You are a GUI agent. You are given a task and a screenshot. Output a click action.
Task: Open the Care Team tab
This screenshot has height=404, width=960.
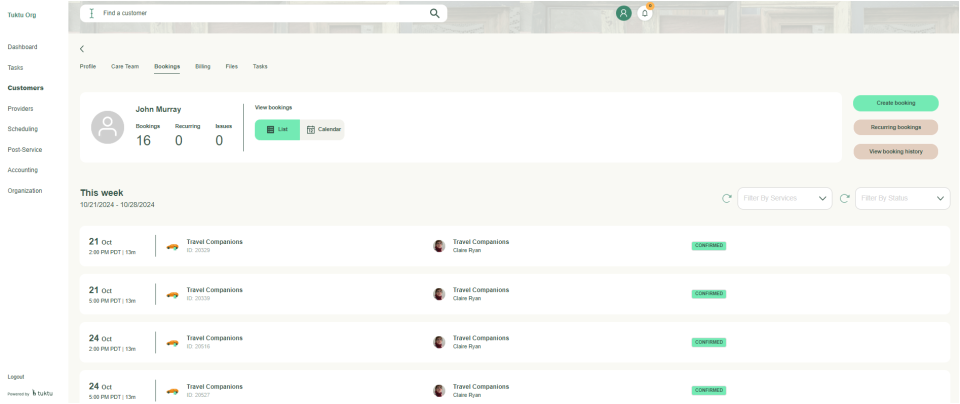(125, 66)
